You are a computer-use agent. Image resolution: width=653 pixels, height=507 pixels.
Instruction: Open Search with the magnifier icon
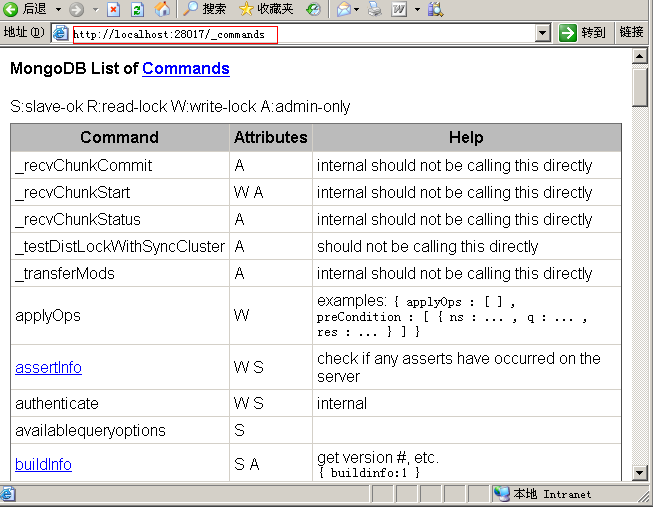(x=190, y=9)
